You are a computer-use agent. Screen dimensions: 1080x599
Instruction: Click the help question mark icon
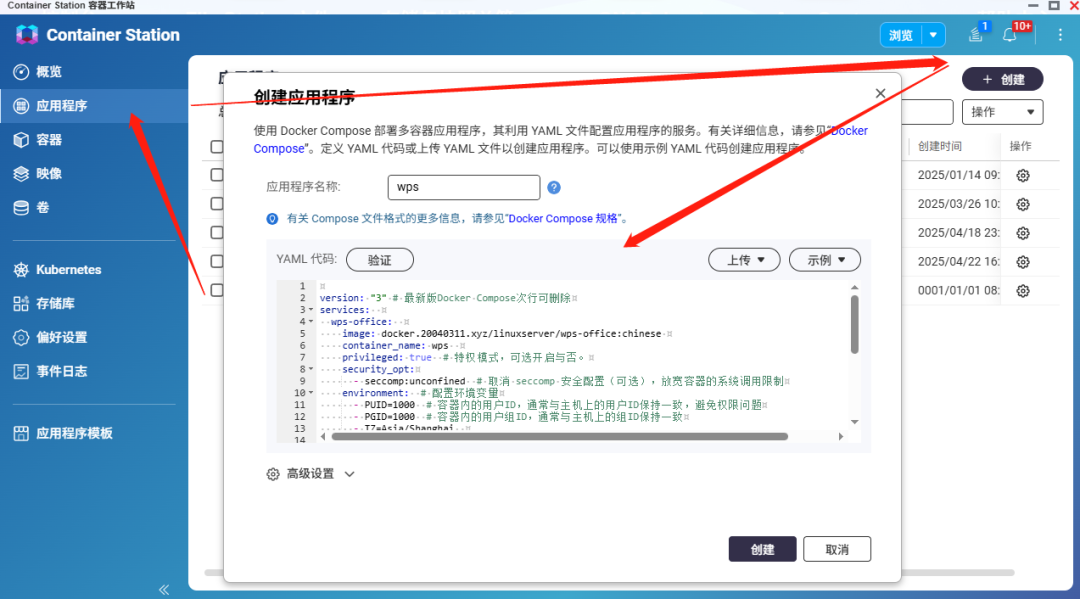(x=554, y=187)
